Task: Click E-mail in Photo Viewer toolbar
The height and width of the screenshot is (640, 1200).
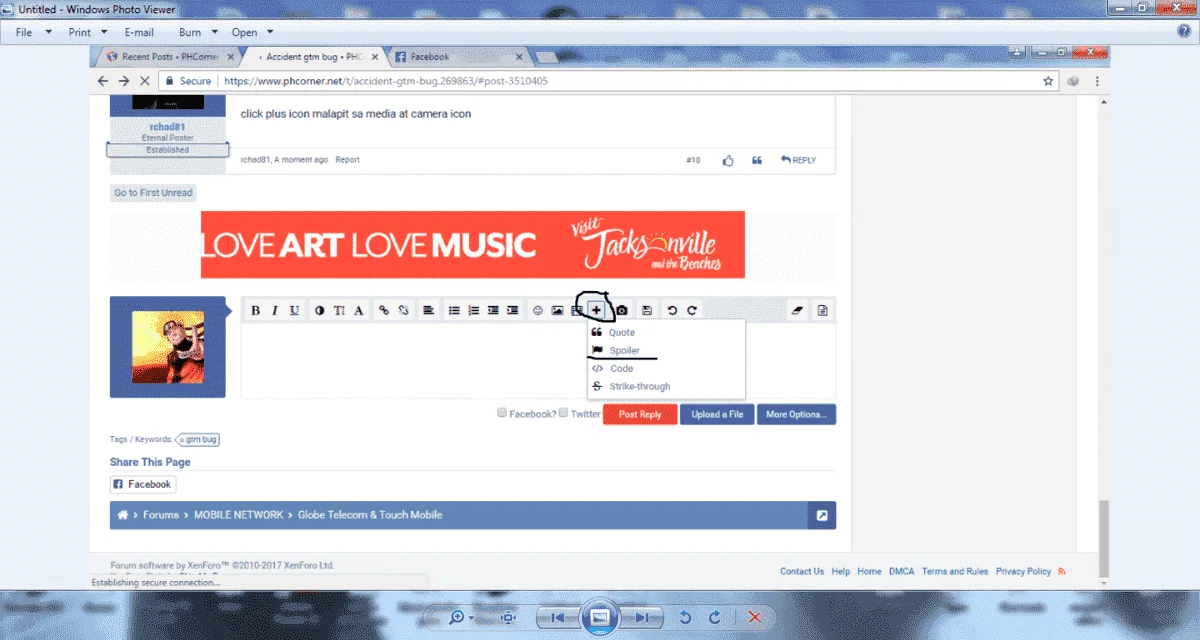Action: (139, 32)
